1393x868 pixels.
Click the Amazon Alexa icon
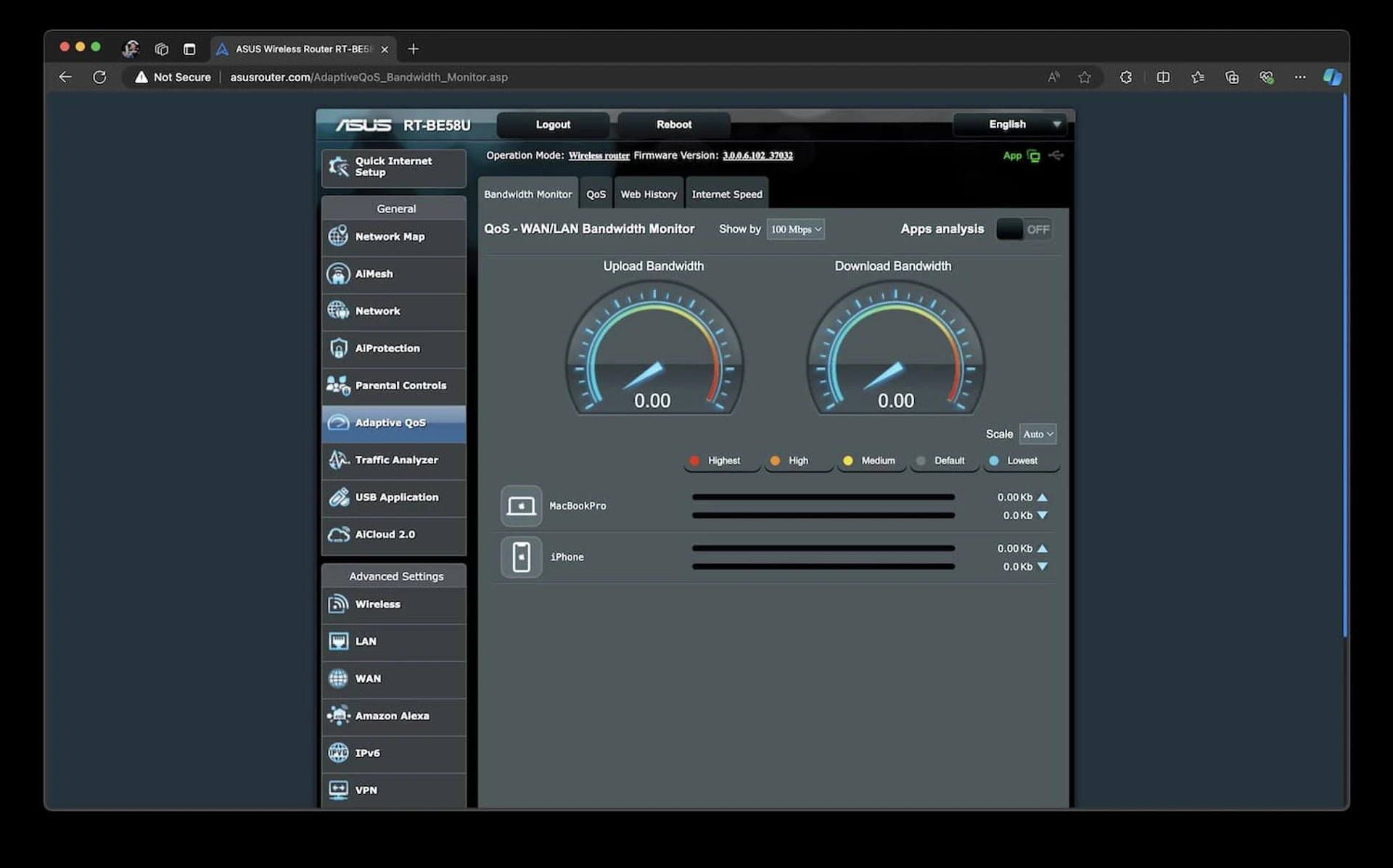(x=338, y=716)
